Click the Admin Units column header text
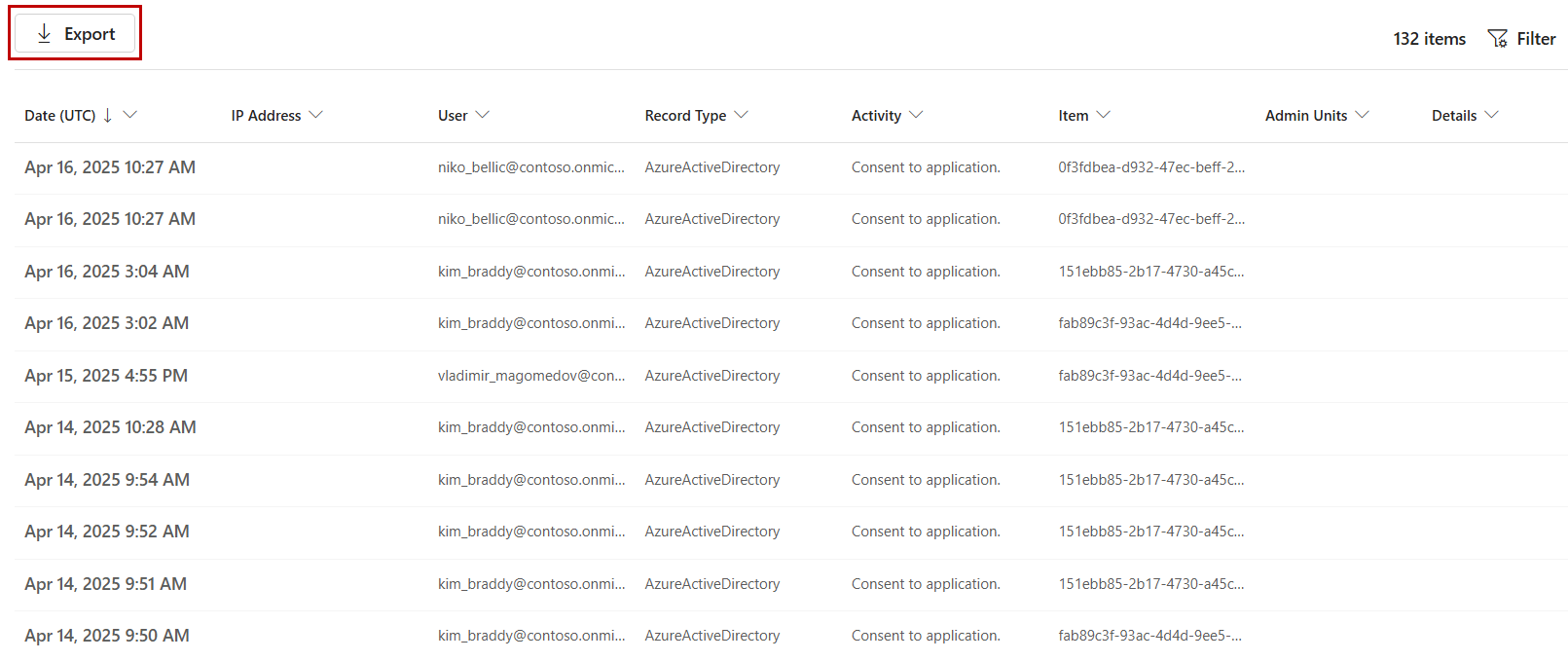The height and width of the screenshot is (661, 1568). [1306, 115]
